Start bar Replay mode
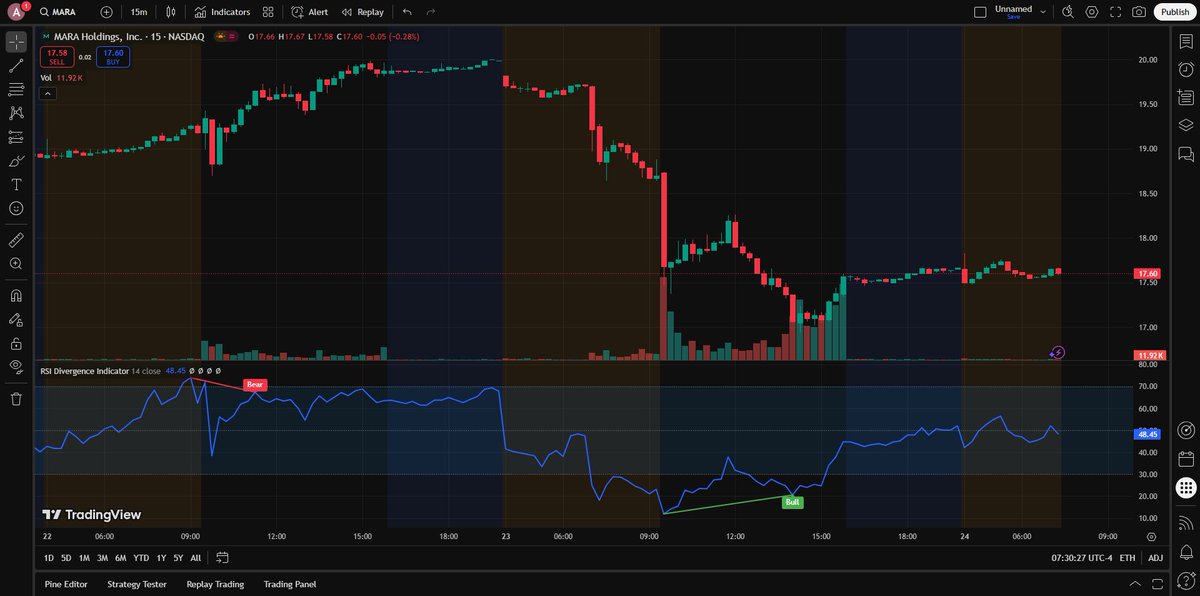1200x596 pixels. (x=362, y=12)
